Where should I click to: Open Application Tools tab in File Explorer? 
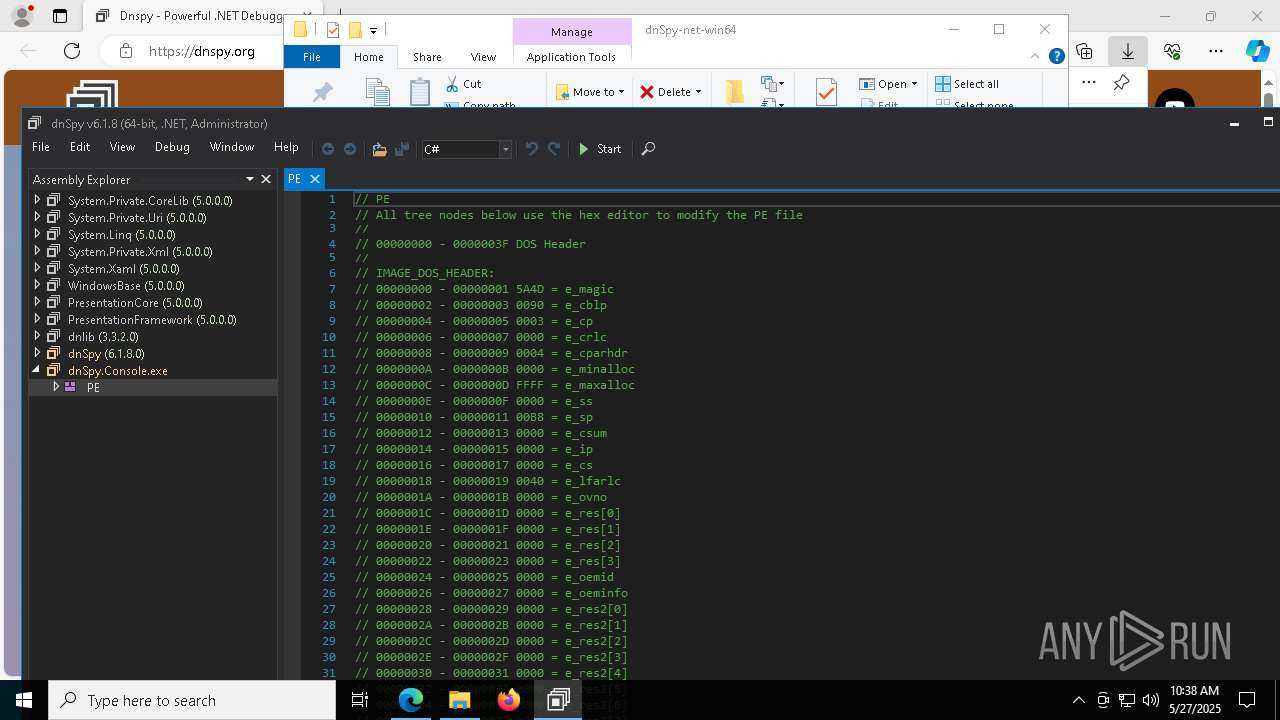tap(571, 57)
